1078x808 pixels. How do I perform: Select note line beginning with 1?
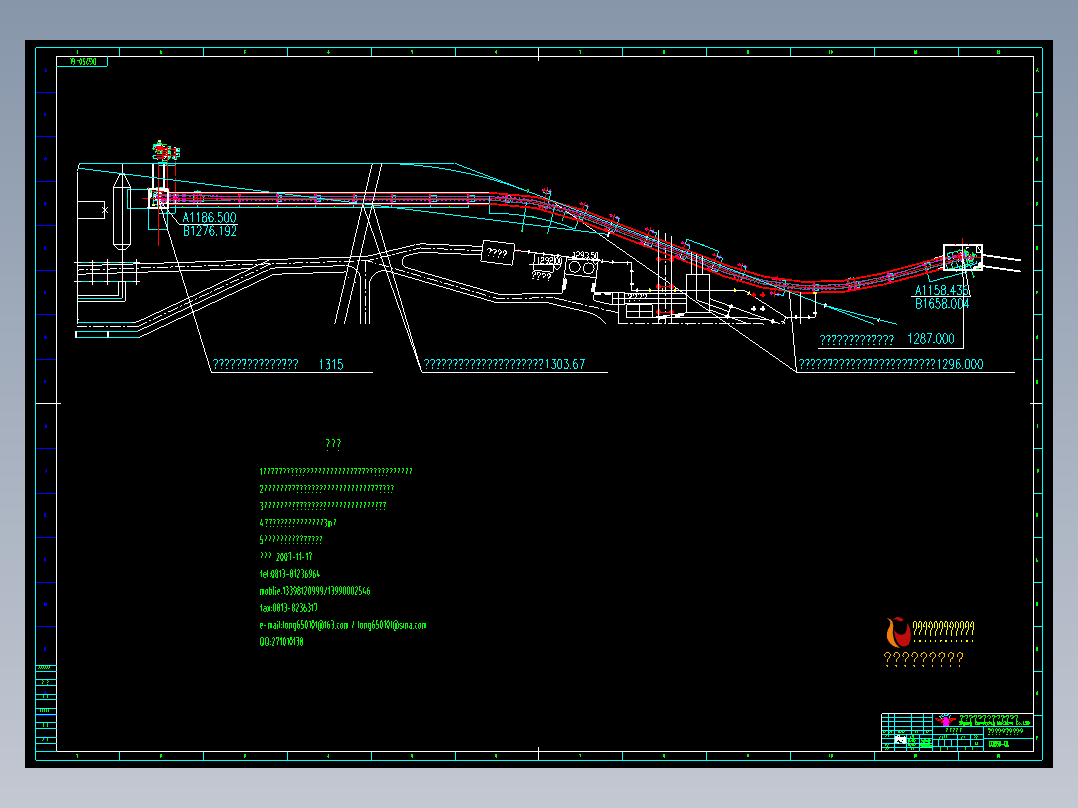coord(336,472)
